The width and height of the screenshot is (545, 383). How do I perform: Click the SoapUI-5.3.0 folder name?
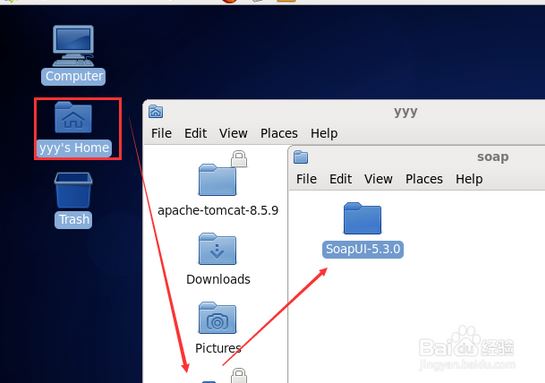point(363,249)
